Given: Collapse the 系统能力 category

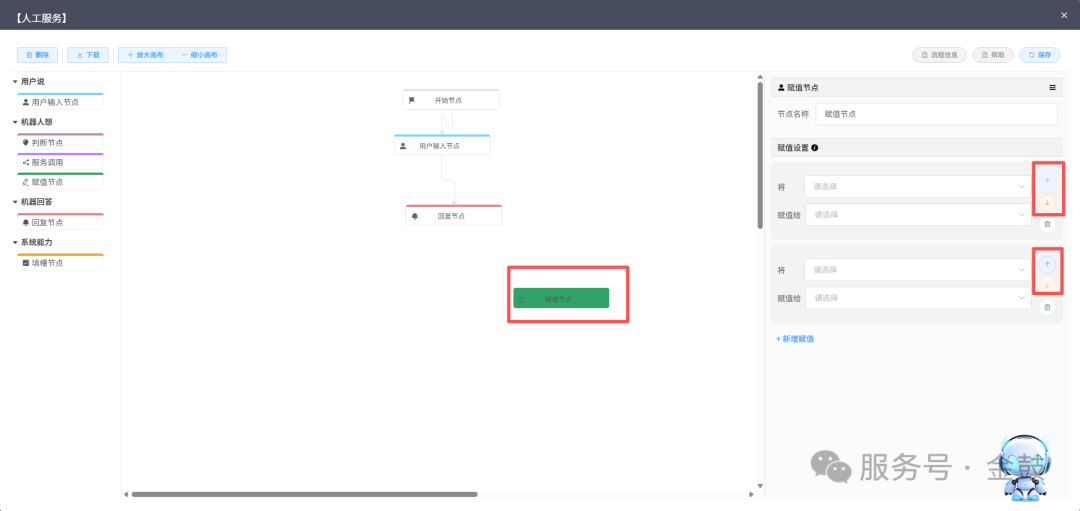Looking at the screenshot, I should [x=15, y=242].
